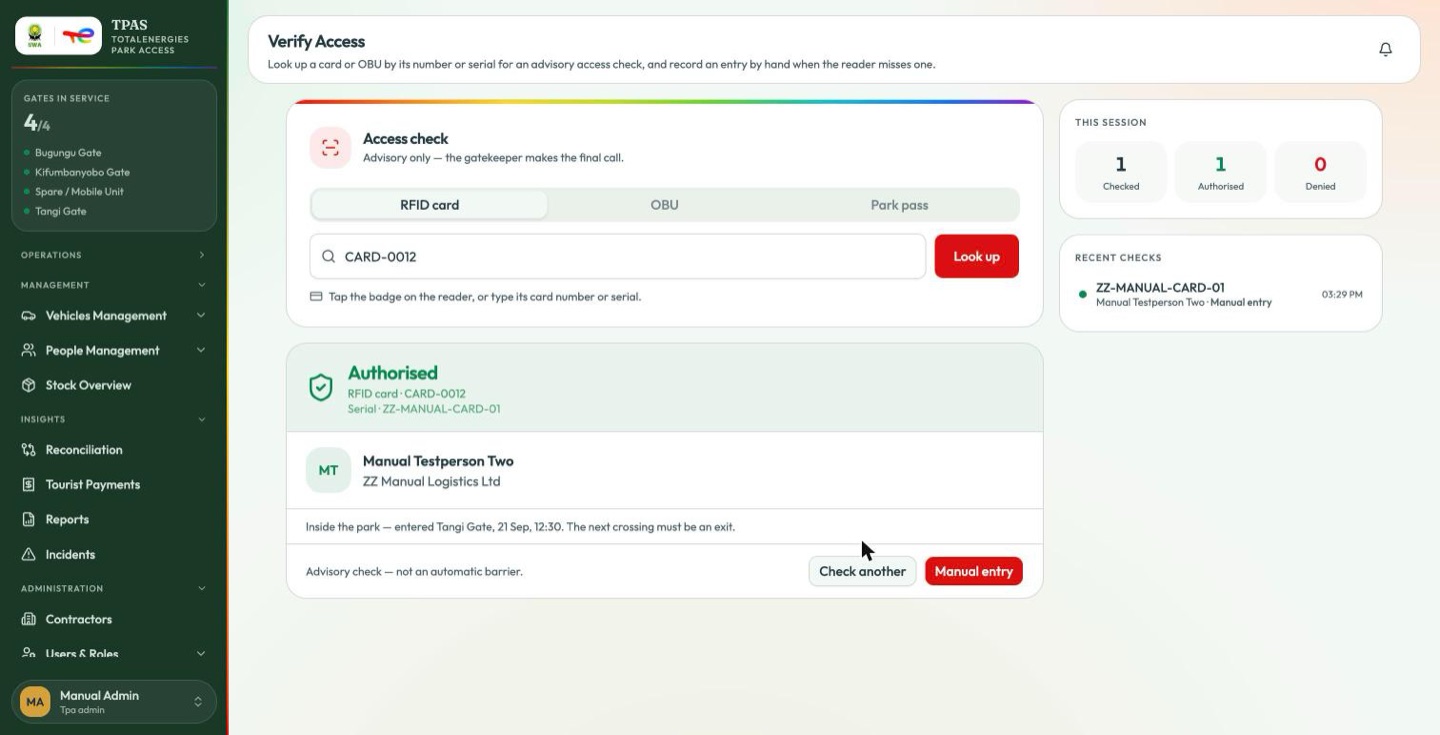
Task: Expand the Operations section arrow
Action: click(x=201, y=255)
